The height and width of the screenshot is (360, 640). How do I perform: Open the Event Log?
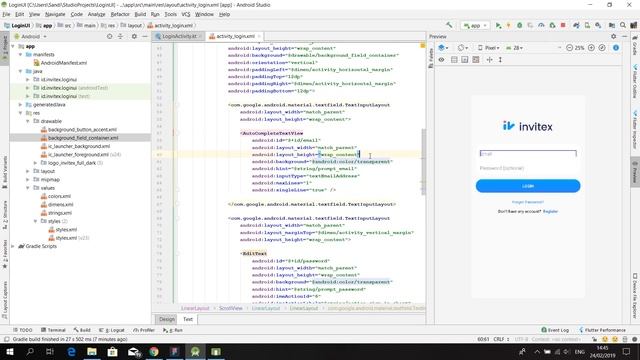pos(555,330)
